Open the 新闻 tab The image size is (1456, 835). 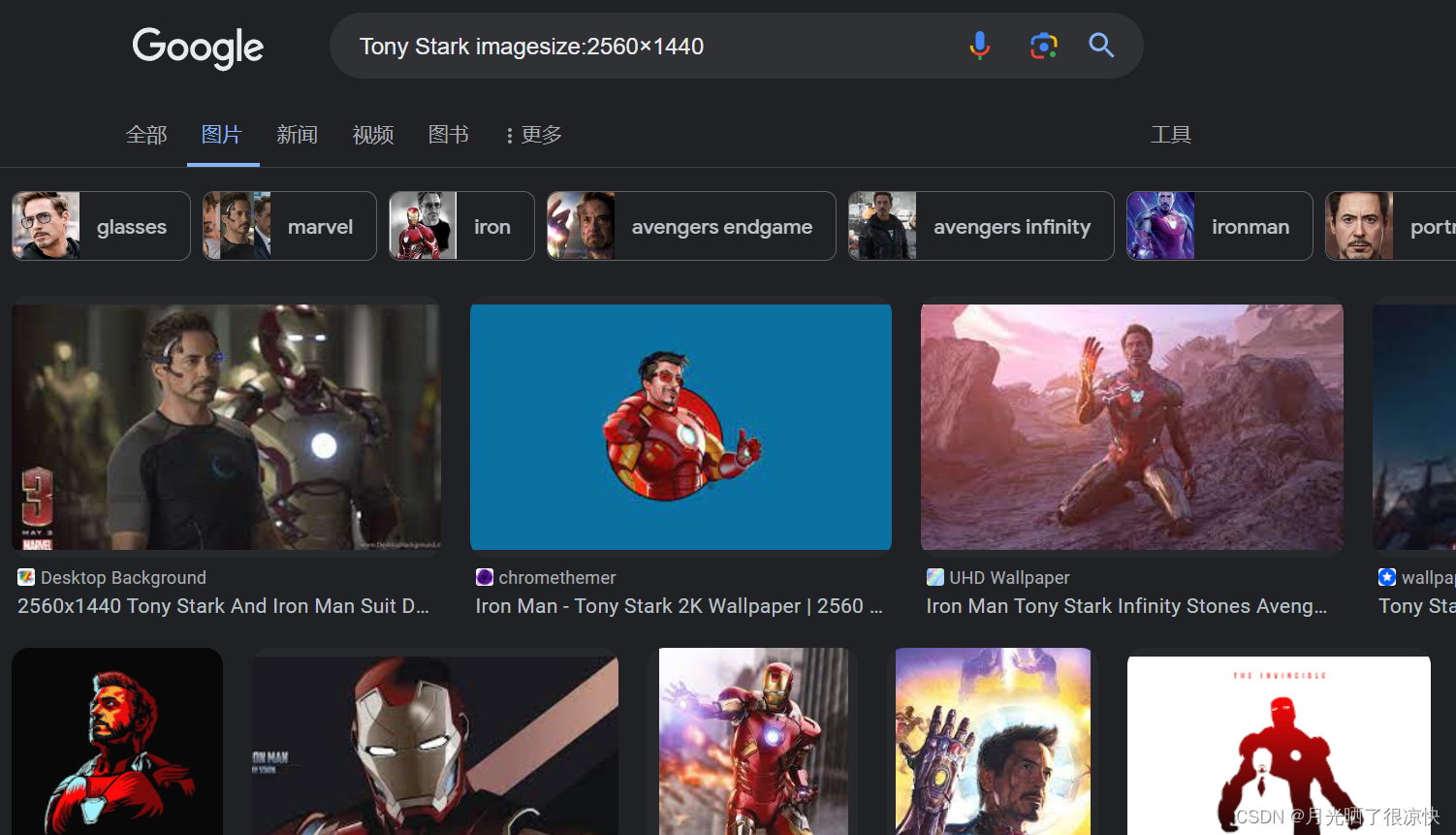click(x=298, y=135)
